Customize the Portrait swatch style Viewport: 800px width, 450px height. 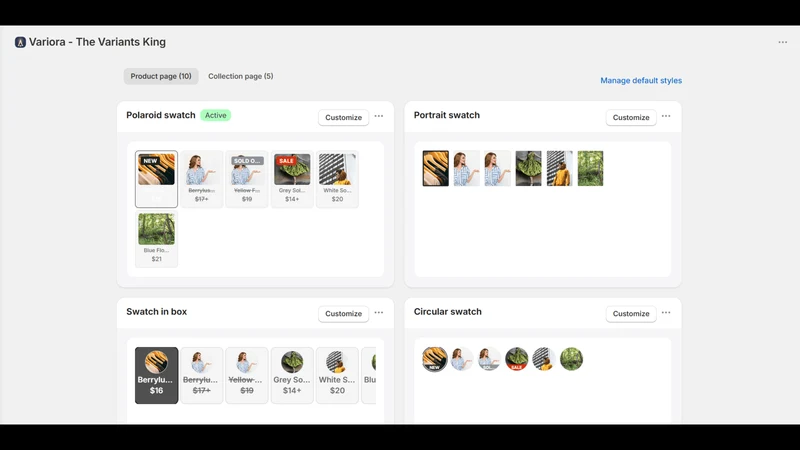(631, 117)
